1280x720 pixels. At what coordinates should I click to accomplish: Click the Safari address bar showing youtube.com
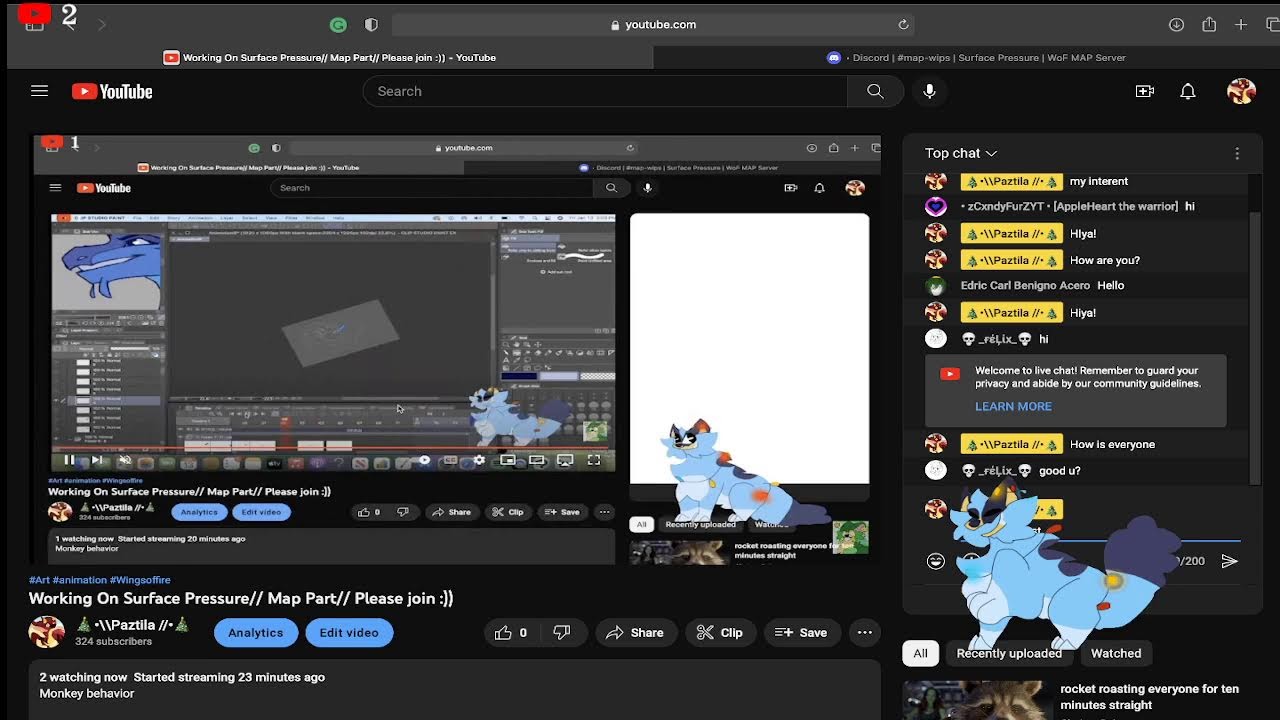point(653,24)
